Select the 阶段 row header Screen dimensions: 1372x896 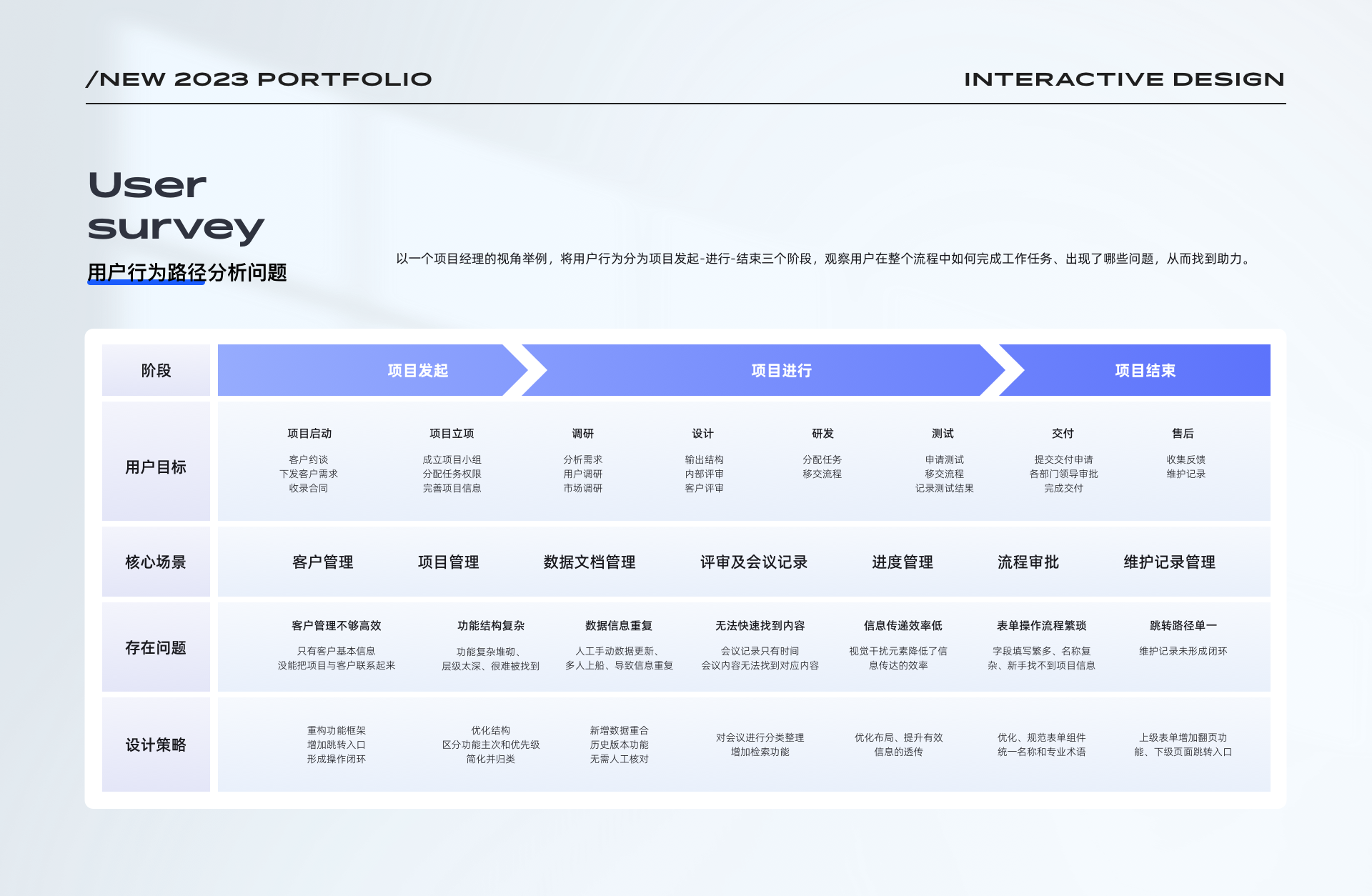[156, 370]
